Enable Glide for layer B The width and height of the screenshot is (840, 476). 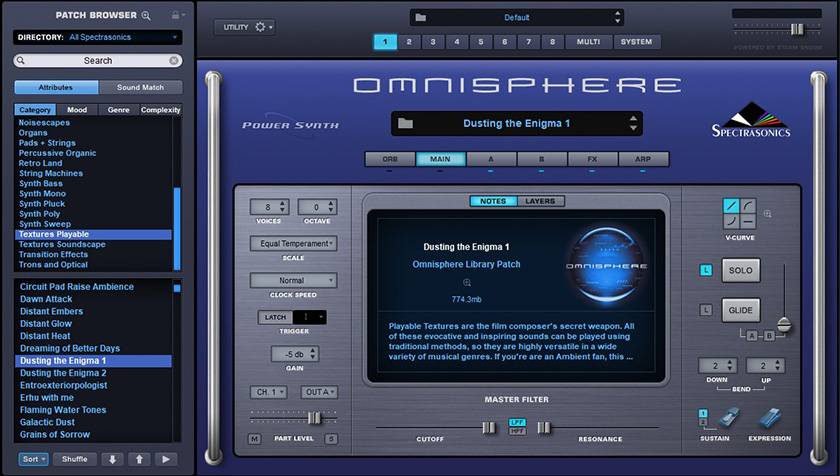coord(769,336)
